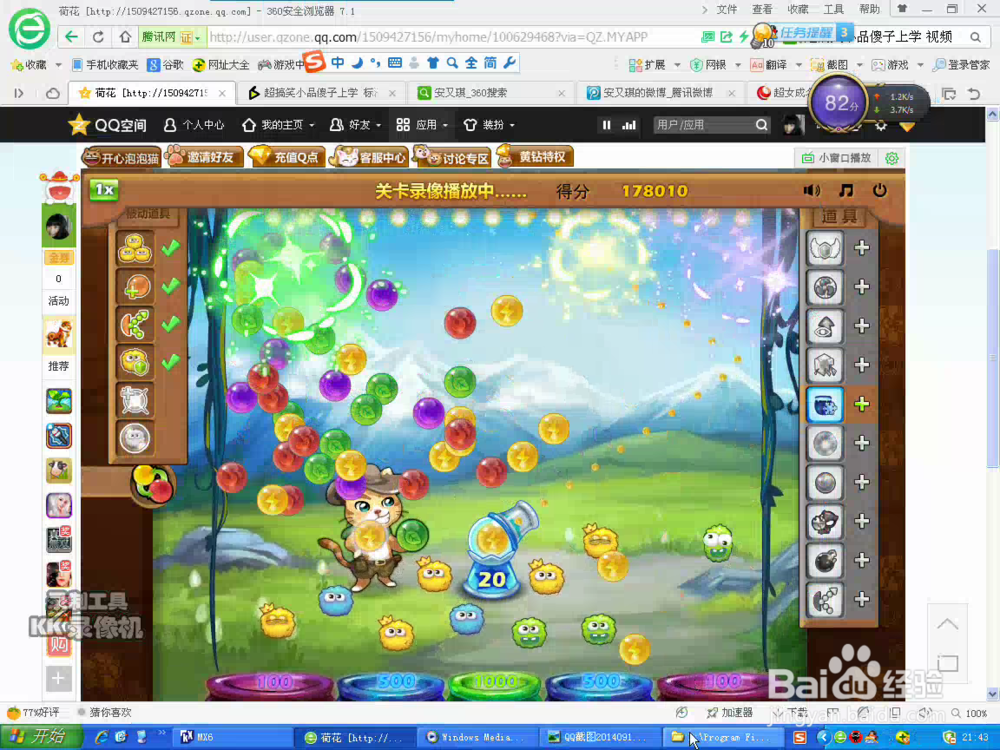Screen dimensions: 1000x750
Task: Open 帮助 menu in browser
Action: 869,9
